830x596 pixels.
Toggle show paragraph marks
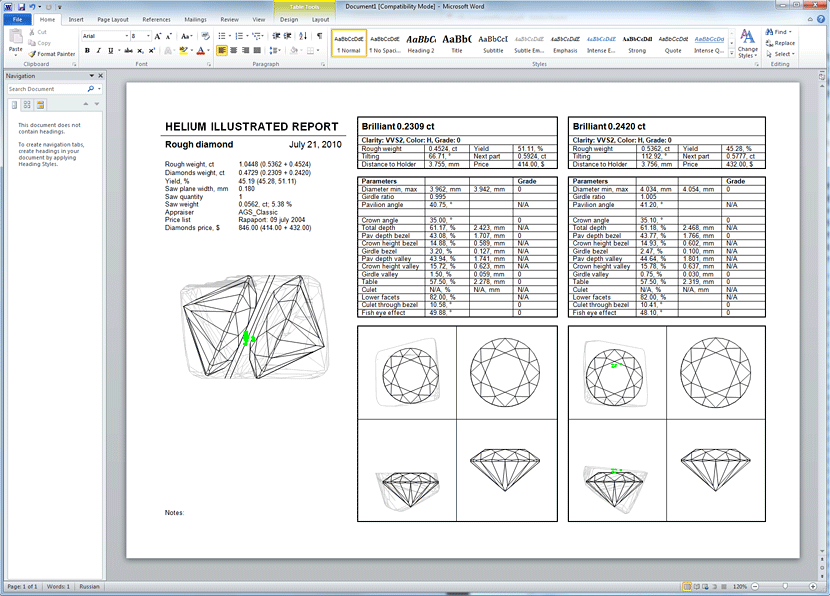[318, 35]
